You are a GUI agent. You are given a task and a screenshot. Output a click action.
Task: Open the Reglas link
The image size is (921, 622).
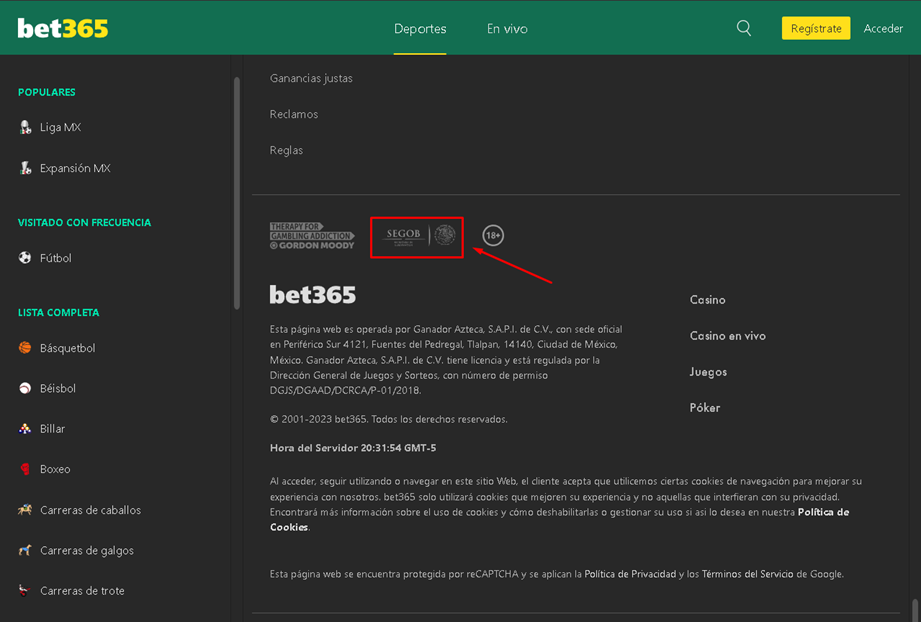[x=286, y=150]
